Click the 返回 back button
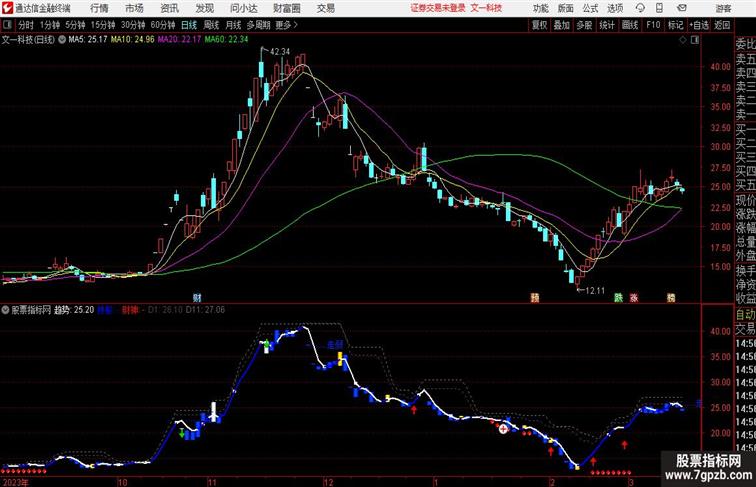The width and height of the screenshot is (756, 487). [722, 25]
